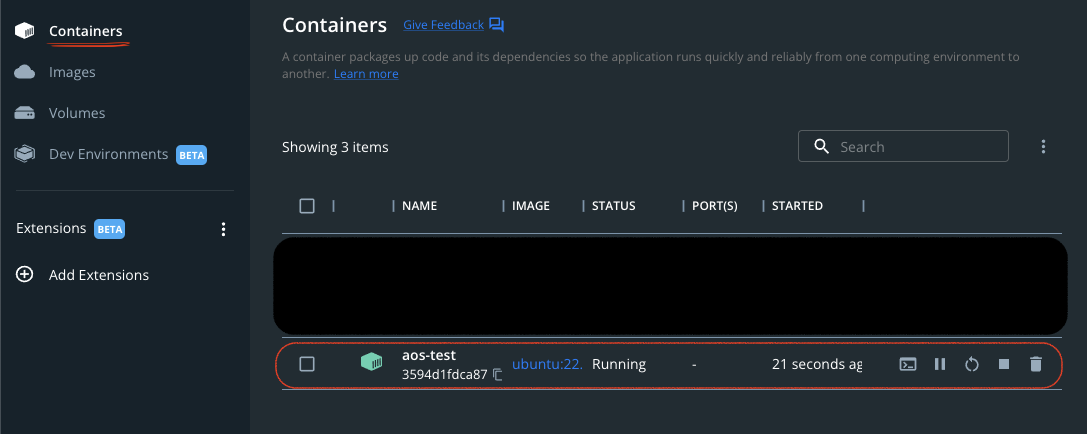
Task: Open Extensions three-dot options menu
Action: pos(223,229)
